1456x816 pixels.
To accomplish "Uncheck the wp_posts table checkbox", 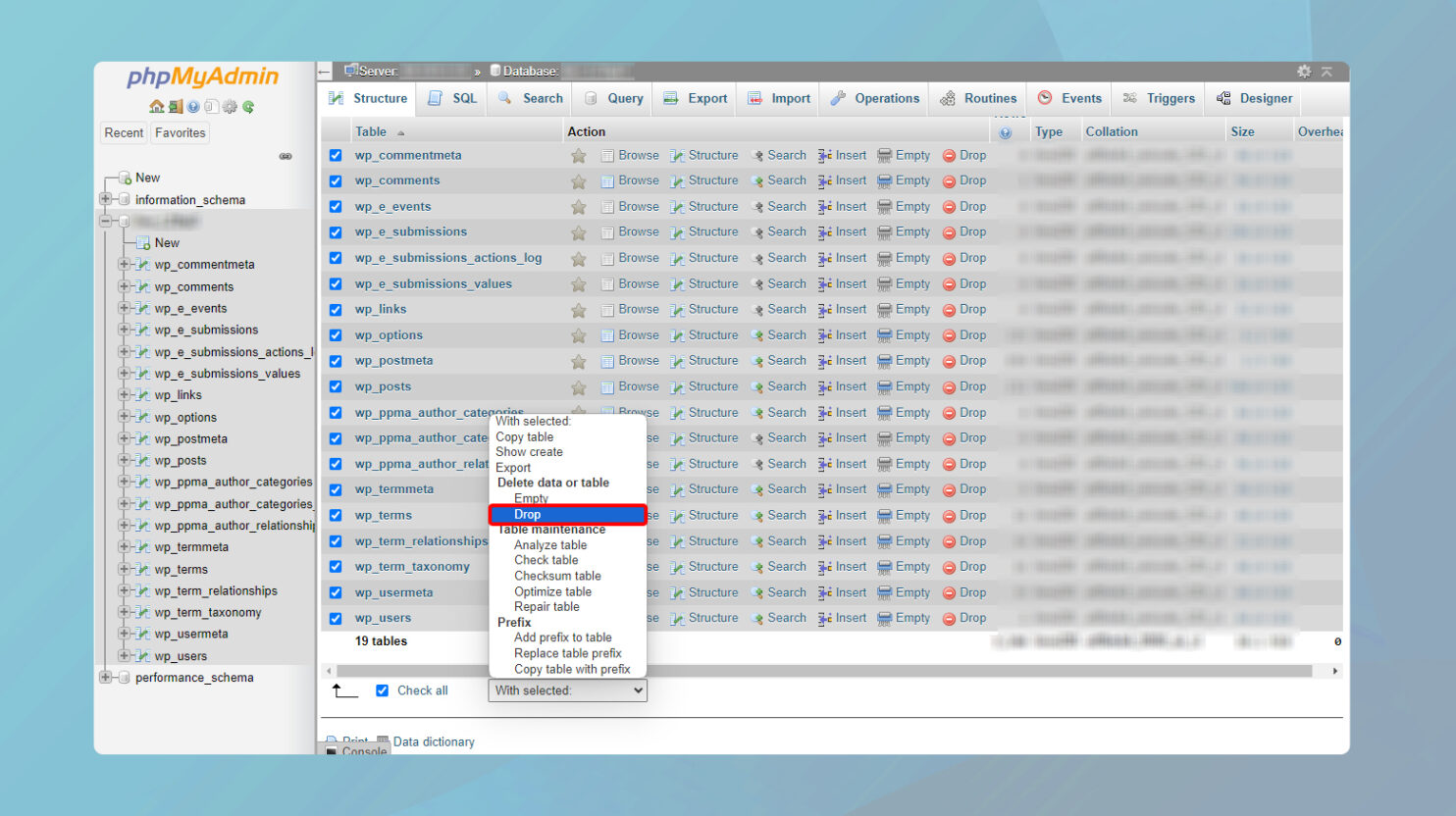I will point(336,386).
